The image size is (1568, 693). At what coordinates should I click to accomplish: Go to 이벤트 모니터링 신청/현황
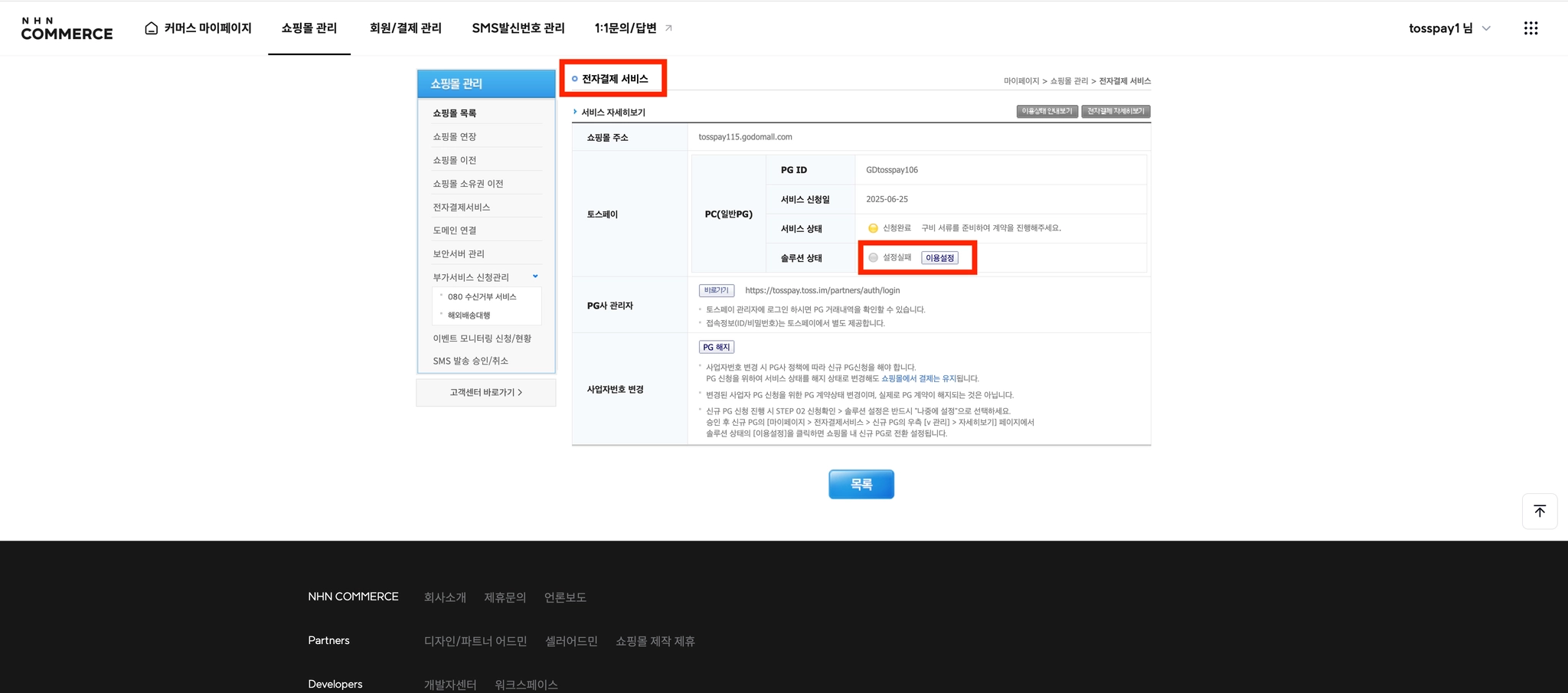point(482,338)
